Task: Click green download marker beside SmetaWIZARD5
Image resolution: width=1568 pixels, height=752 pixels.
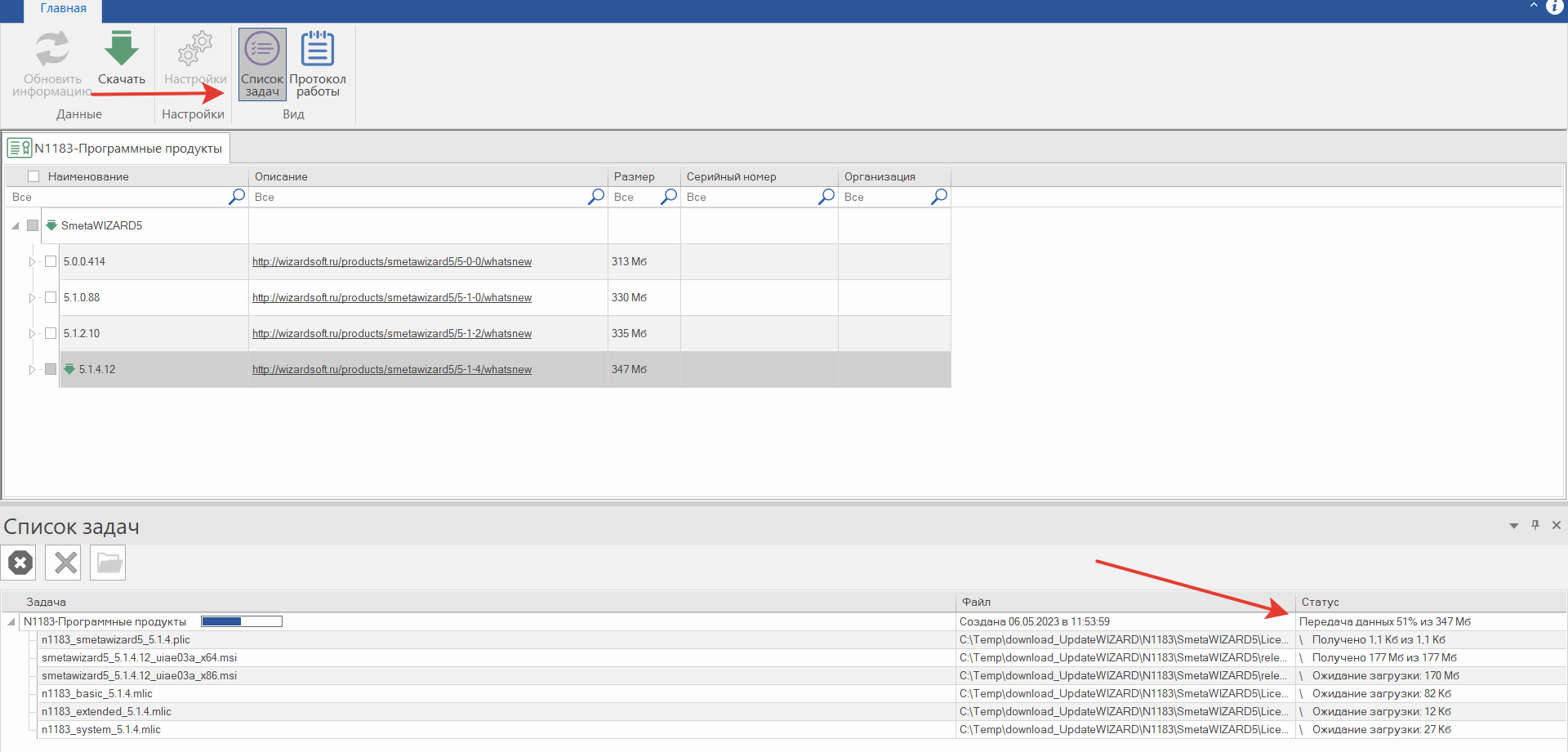Action: pos(51,225)
